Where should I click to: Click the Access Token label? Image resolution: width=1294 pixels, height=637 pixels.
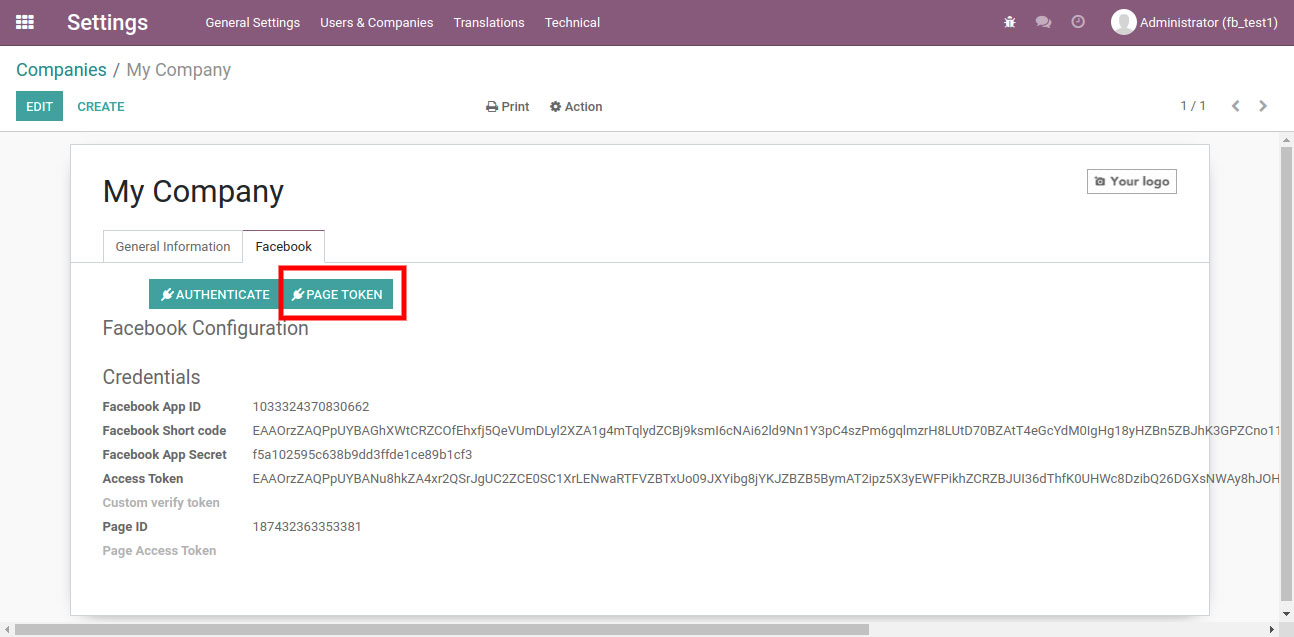tap(143, 479)
